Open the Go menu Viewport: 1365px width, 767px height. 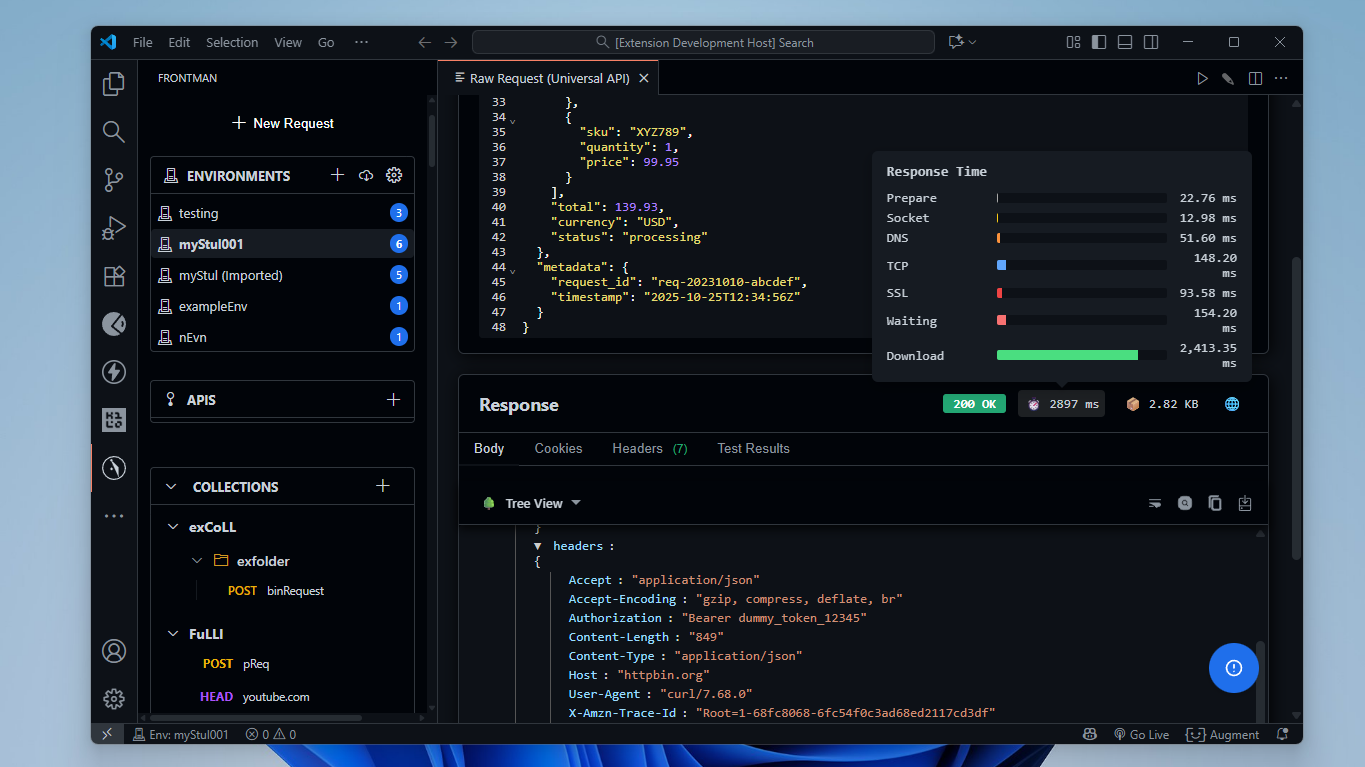(326, 42)
